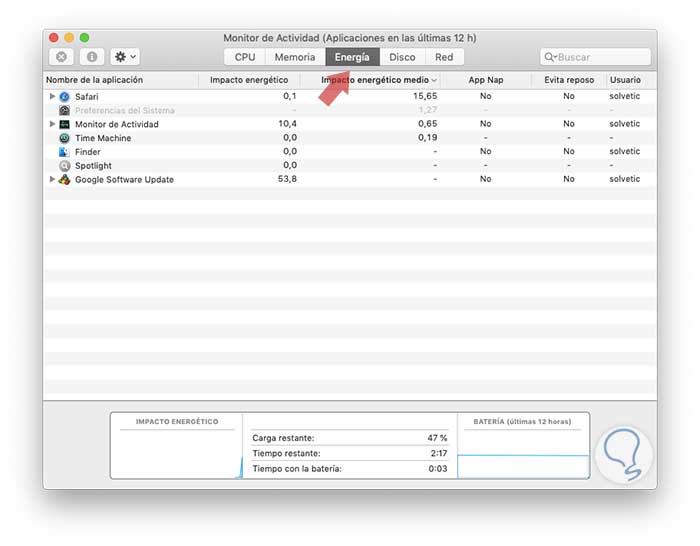Expand the Monitor de Actividad row
The height and width of the screenshot is (546, 700).
(52, 124)
